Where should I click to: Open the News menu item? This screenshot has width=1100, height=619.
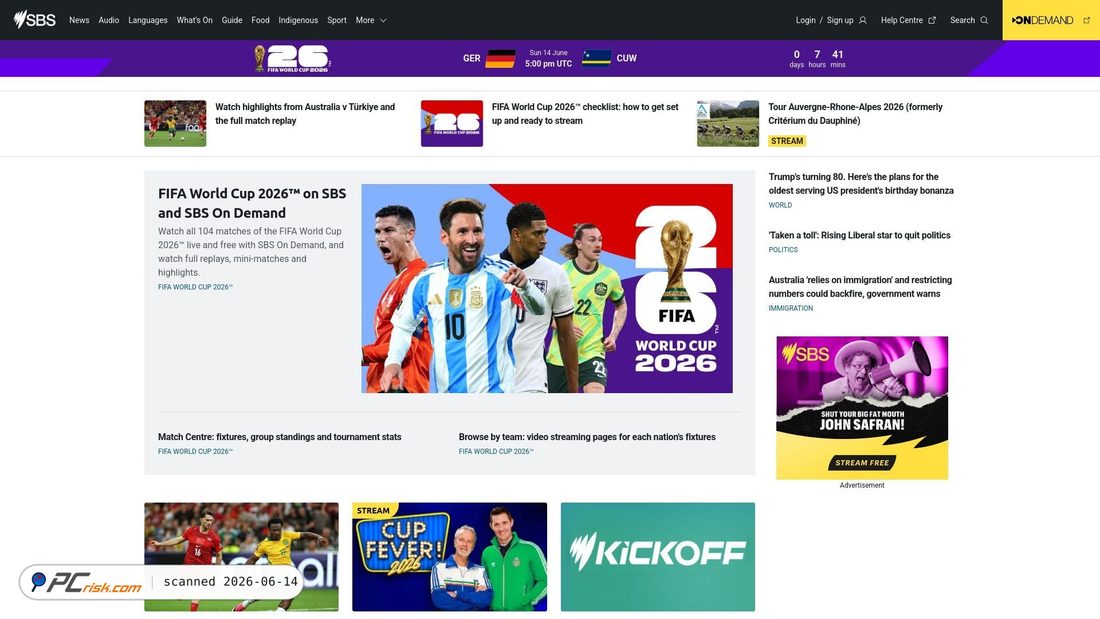coord(79,20)
